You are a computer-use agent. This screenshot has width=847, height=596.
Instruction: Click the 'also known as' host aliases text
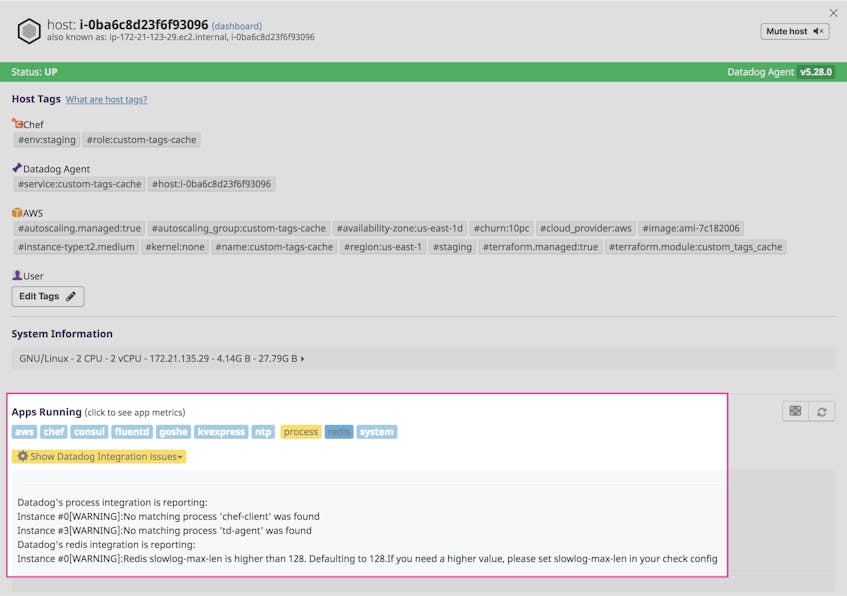[180, 37]
